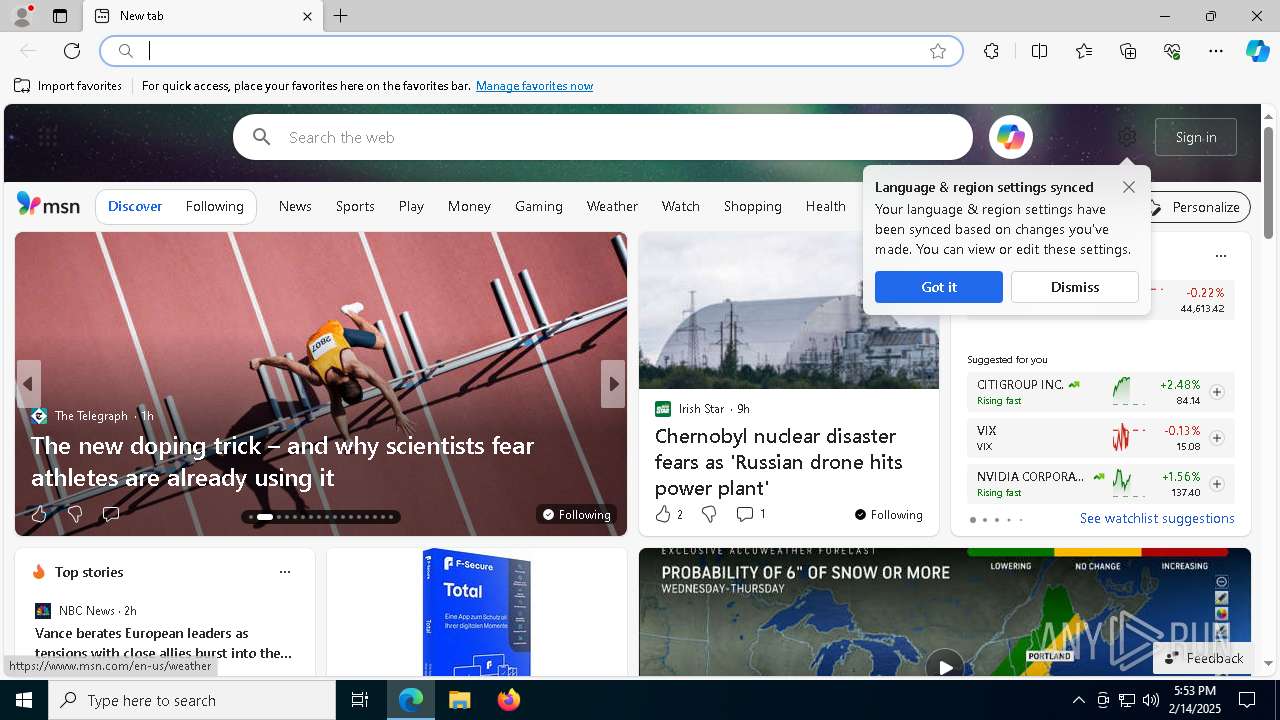Open watchlist card more options ellipsis
The height and width of the screenshot is (720, 1280).
click(x=1220, y=256)
